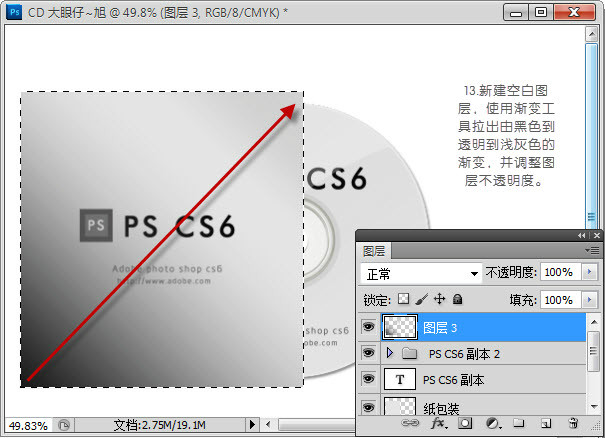This screenshot has height=438, width=605.
Task: Create new fill or adjustment layer
Action: pyautogui.click(x=492, y=425)
